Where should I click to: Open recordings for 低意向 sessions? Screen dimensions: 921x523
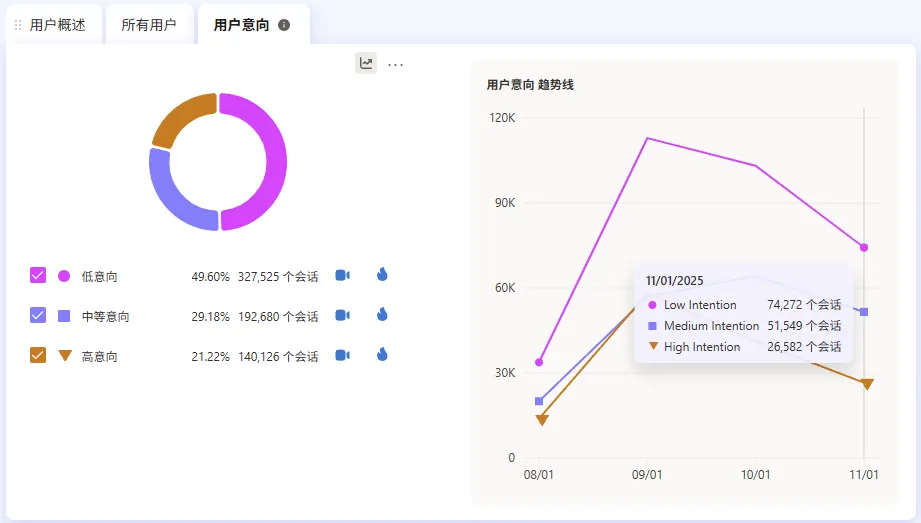[x=342, y=275]
